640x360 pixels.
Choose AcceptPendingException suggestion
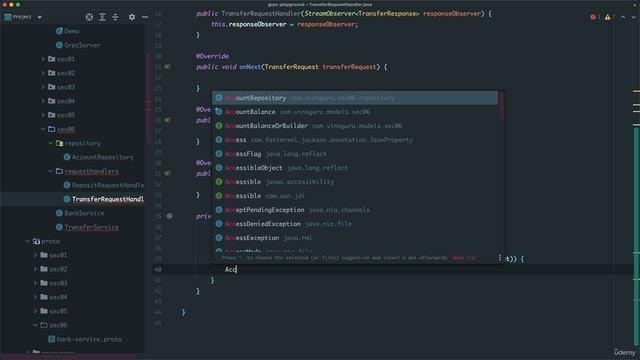pyautogui.click(x=355, y=210)
